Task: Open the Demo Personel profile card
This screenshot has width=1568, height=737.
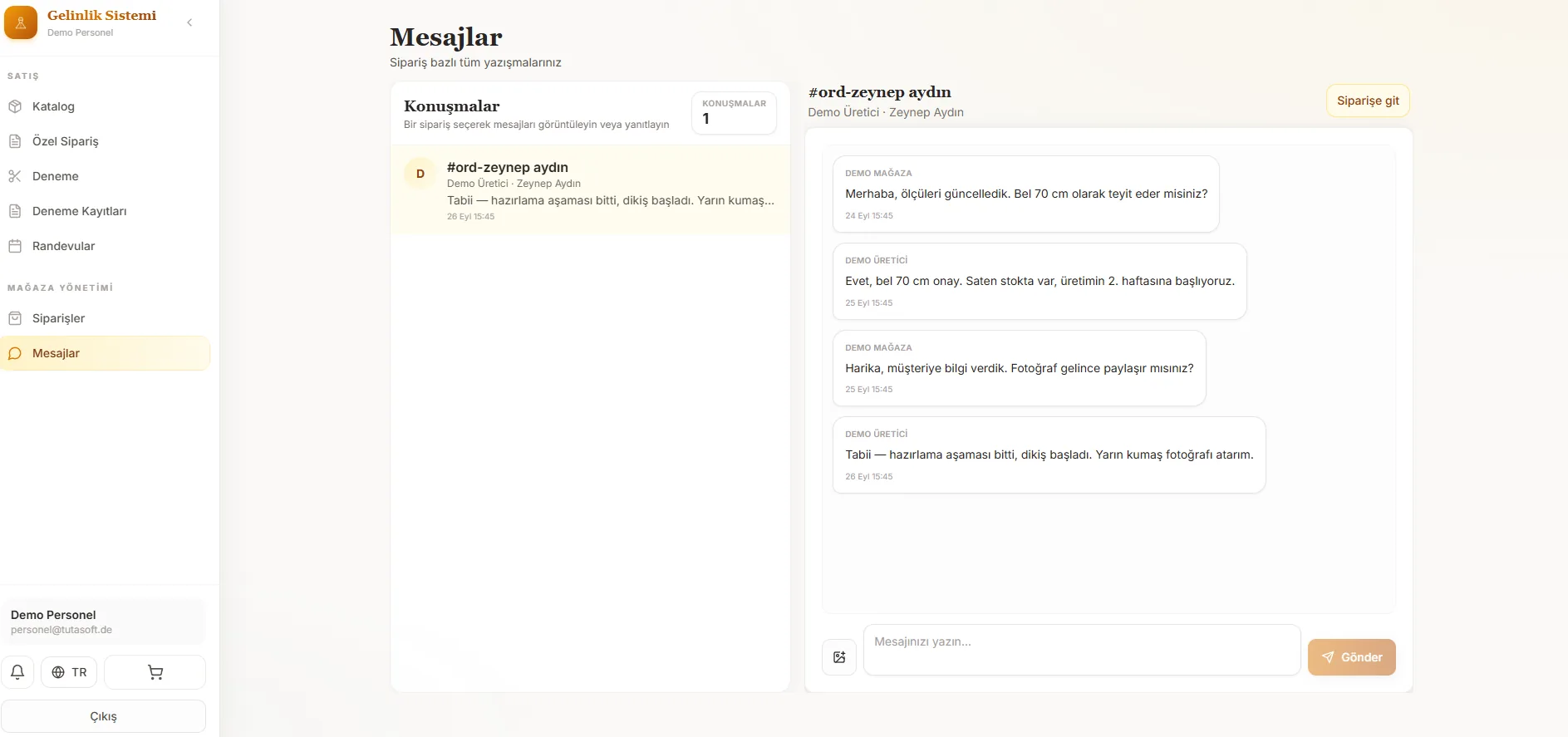Action: 103,622
